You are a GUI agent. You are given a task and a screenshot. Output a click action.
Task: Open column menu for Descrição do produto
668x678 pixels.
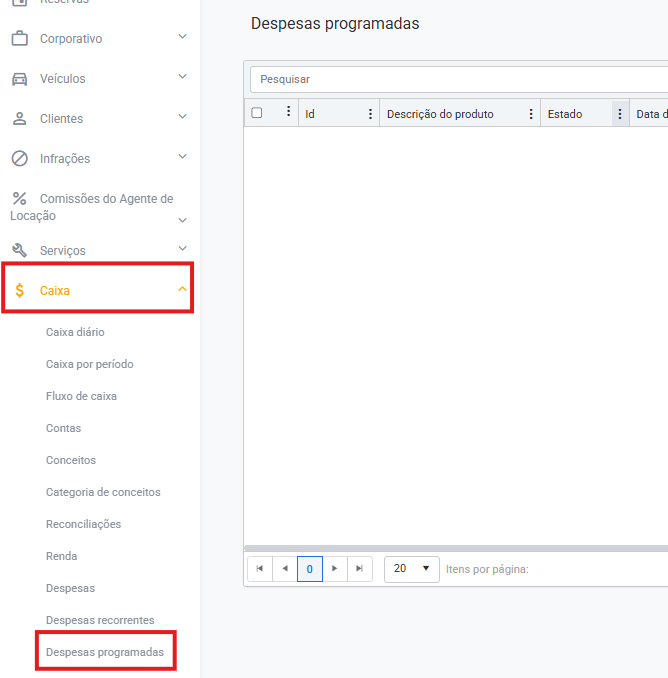tap(531, 114)
